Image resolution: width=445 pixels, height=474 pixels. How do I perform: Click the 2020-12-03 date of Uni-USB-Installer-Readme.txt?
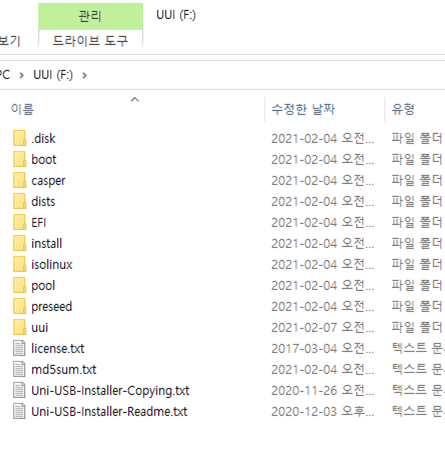click(323, 411)
